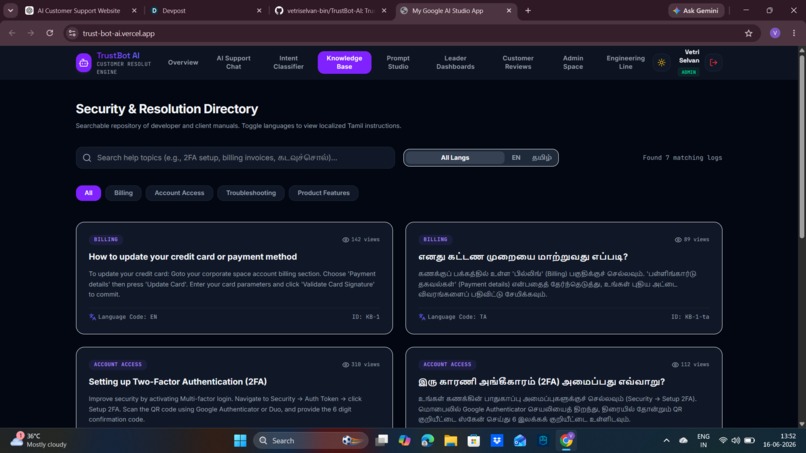
Task: Filter by Billing category
Action: [x=123, y=193]
